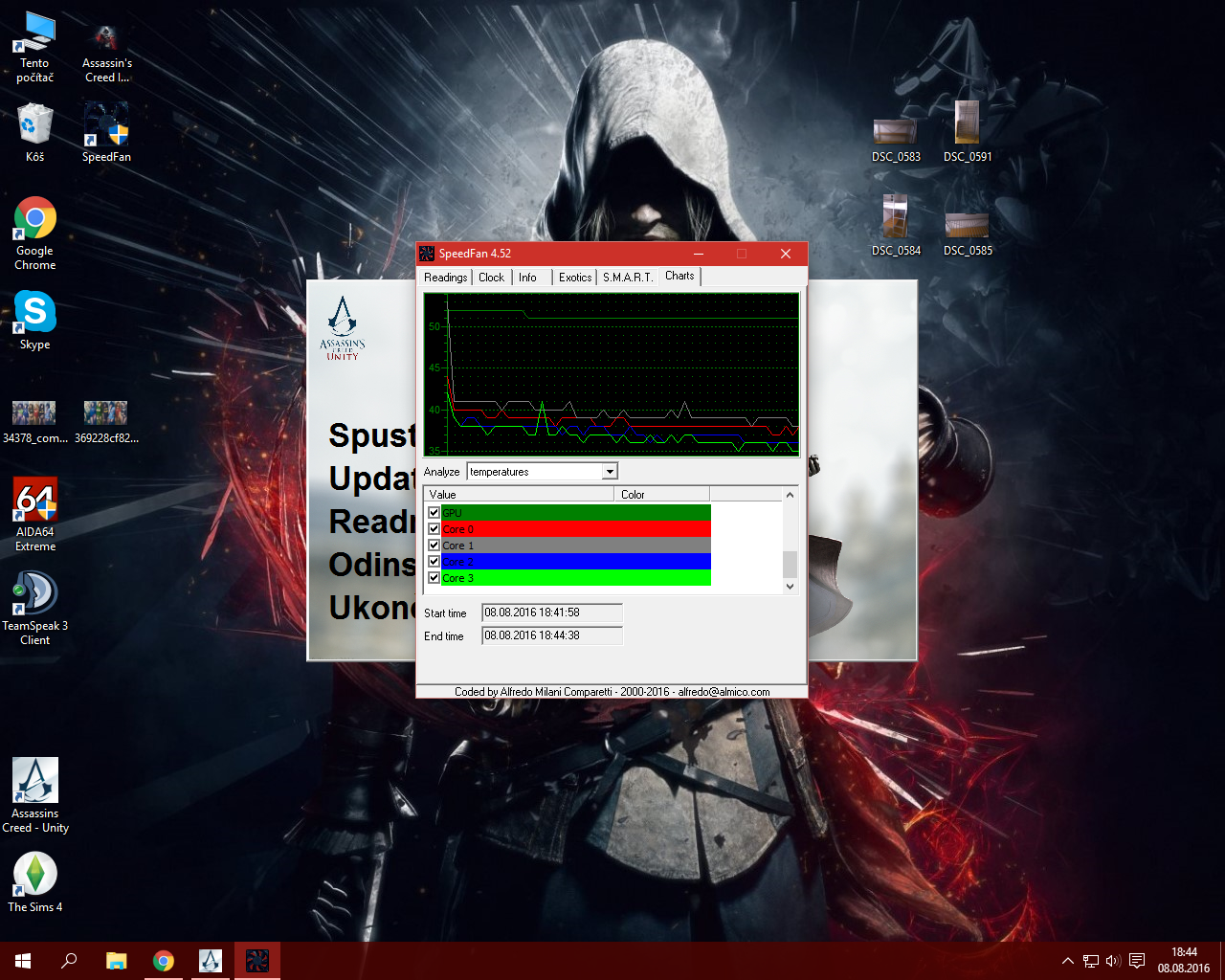
Task: Click the SpeedFan taskbar button
Action: (257, 961)
